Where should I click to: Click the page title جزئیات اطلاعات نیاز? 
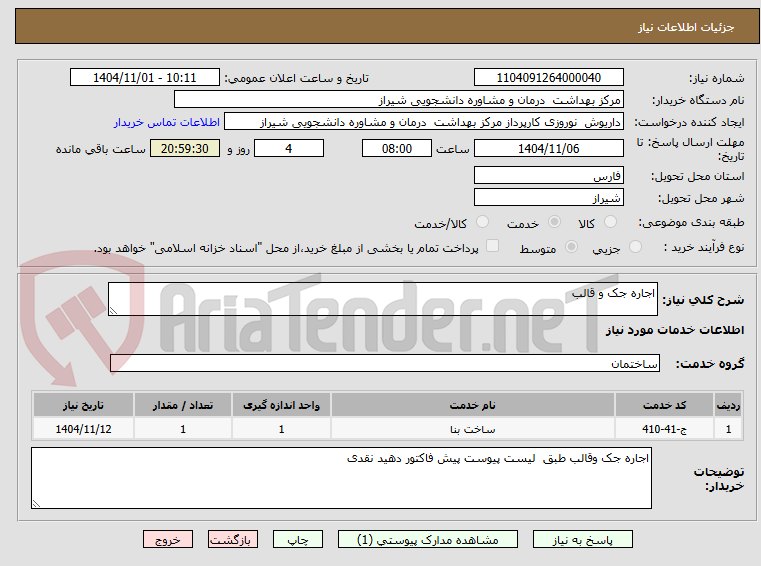(x=686, y=27)
